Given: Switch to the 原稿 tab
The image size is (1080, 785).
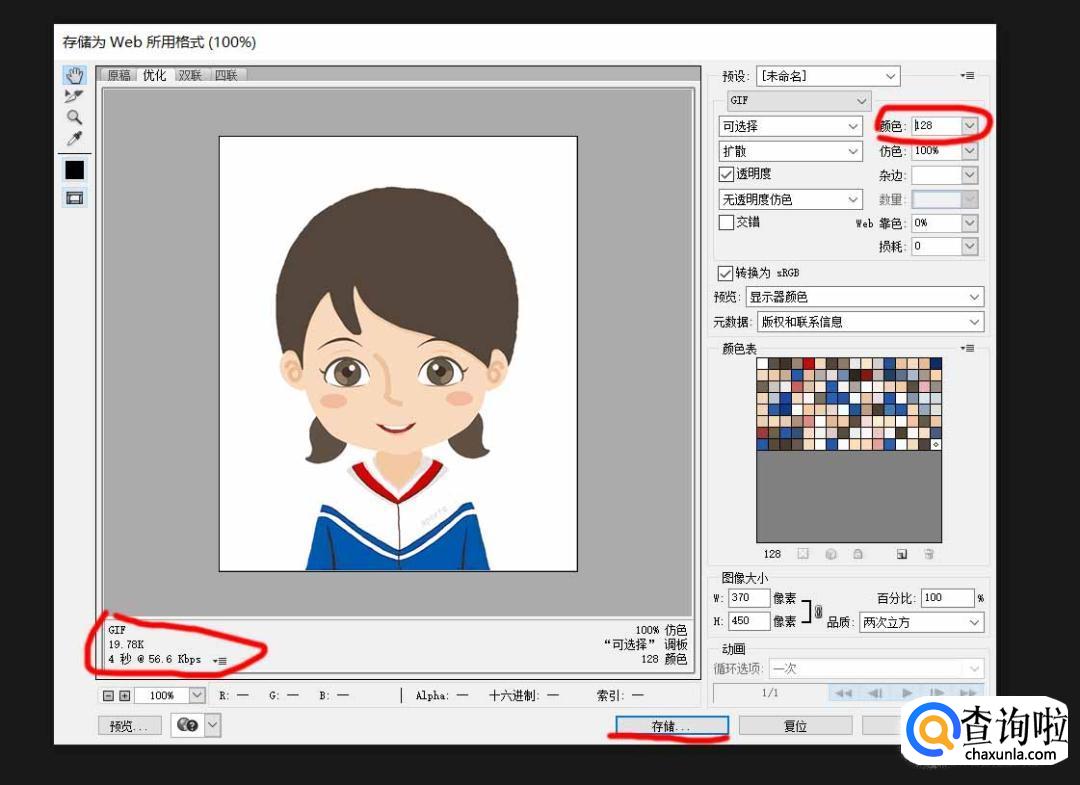Looking at the screenshot, I should tap(119, 75).
